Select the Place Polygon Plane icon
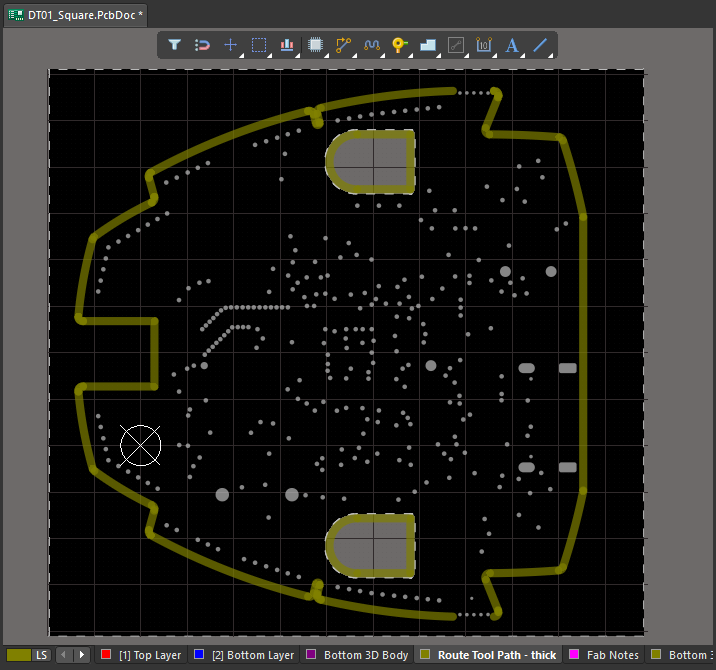Screen dimensions: 716x670 tap(428, 45)
